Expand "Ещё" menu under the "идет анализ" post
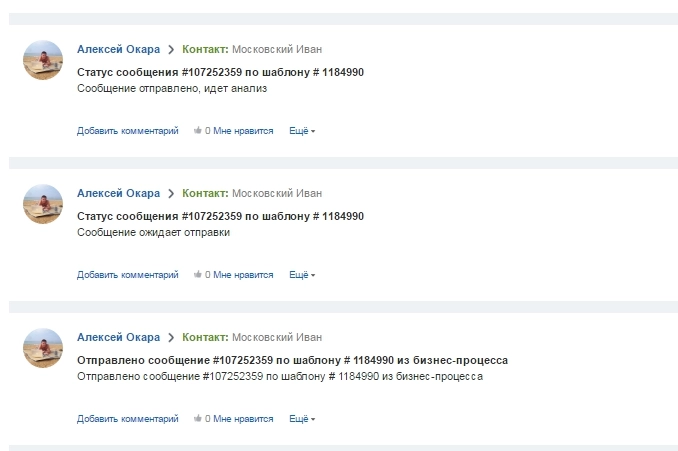This screenshot has height=451, width=678. coord(301,131)
